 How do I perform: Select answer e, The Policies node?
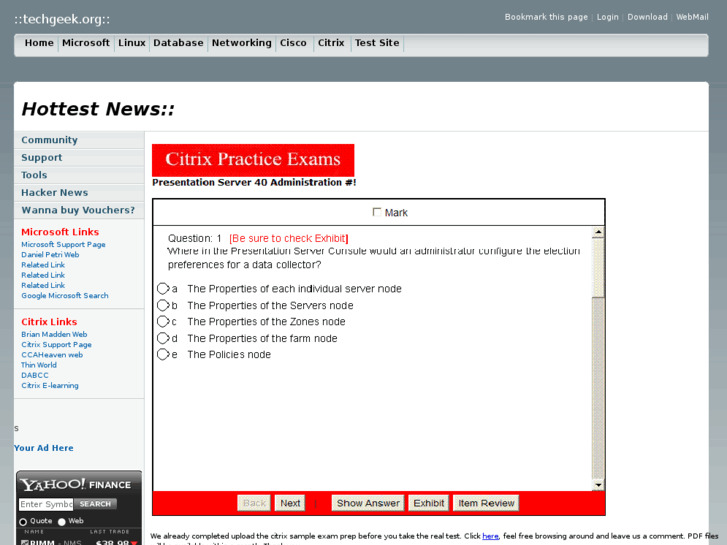point(163,354)
